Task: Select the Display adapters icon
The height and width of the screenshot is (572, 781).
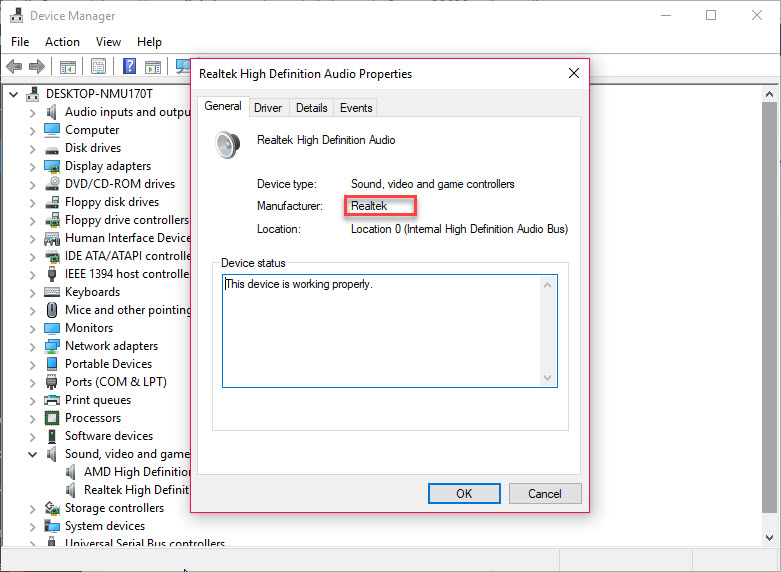Action: click(52, 166)
